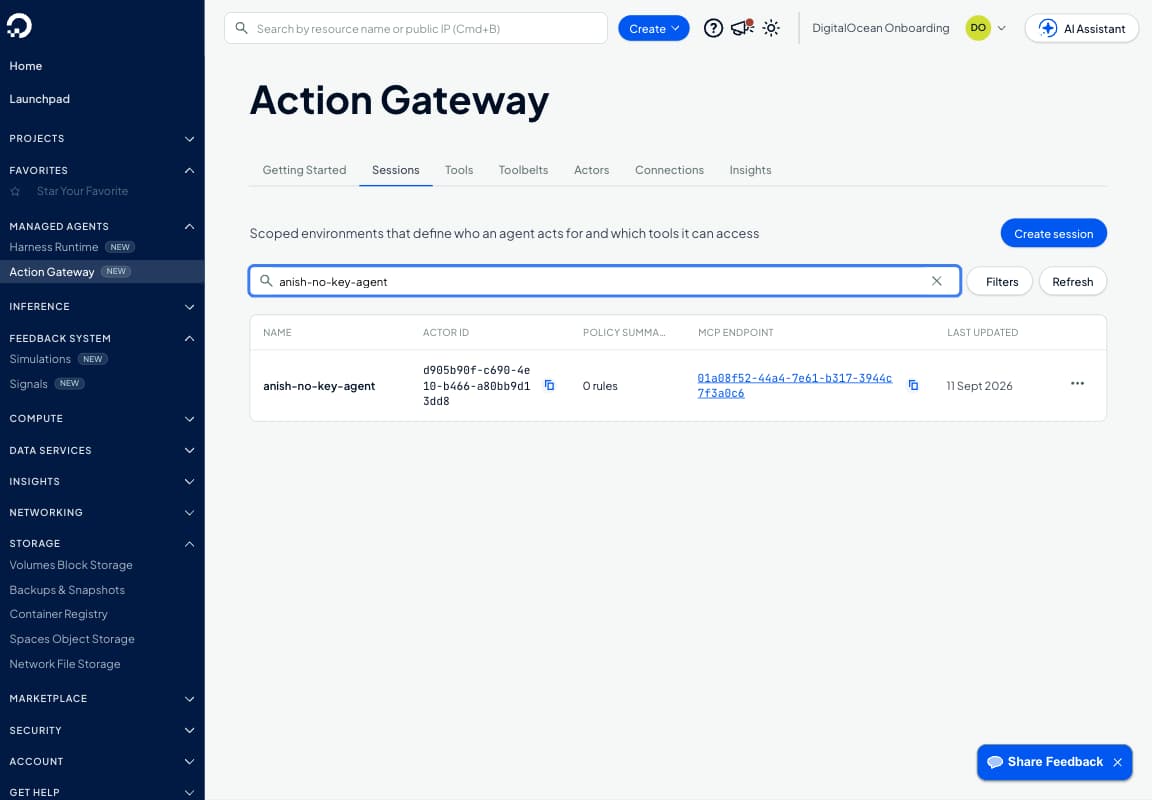Image resolution: width=1152 pixels, height=800 pixels.
Task: Click the star icon under Favorites
Action: (15, 191)
